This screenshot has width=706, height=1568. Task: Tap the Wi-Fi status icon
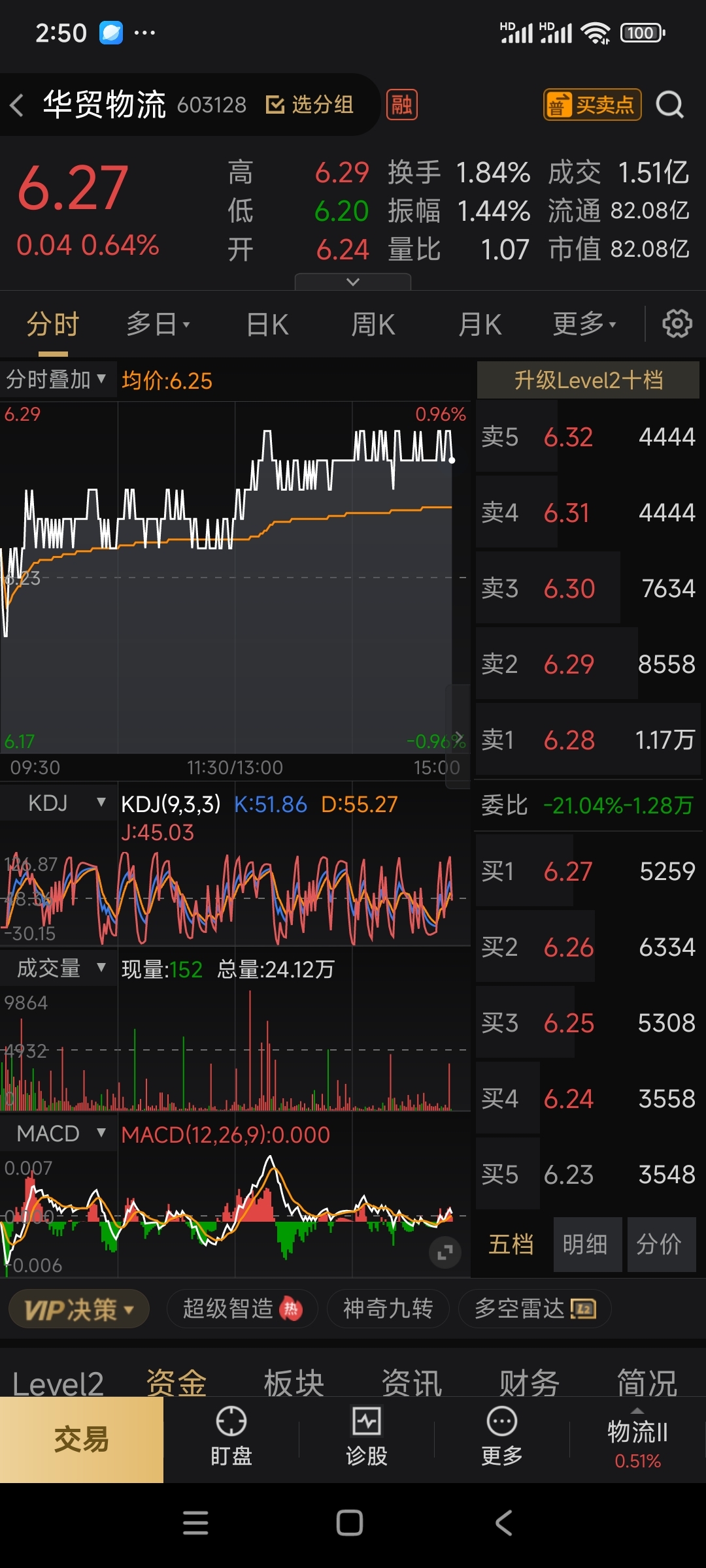click(596, 33)
